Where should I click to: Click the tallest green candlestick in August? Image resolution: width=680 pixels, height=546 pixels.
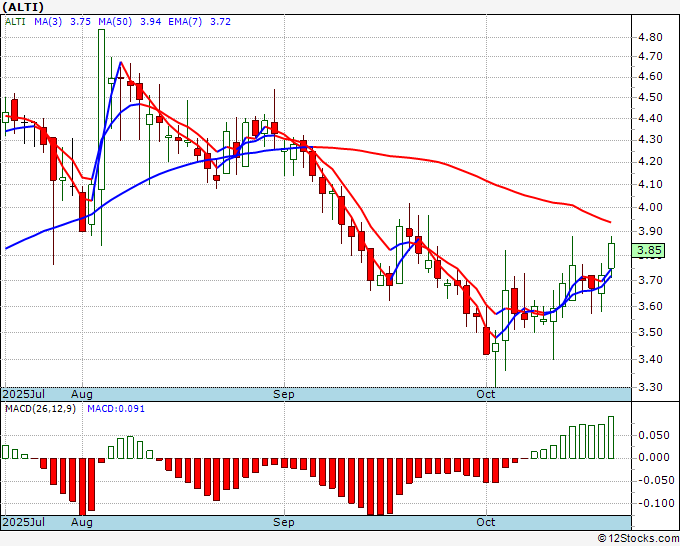(x=101, y=109)
